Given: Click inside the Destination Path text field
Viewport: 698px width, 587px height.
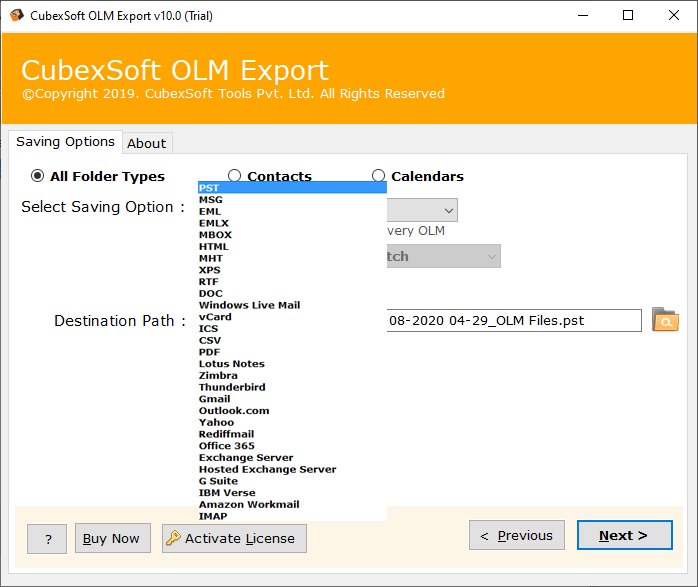Looking at the screenshot, I should [x=513, y=321].
